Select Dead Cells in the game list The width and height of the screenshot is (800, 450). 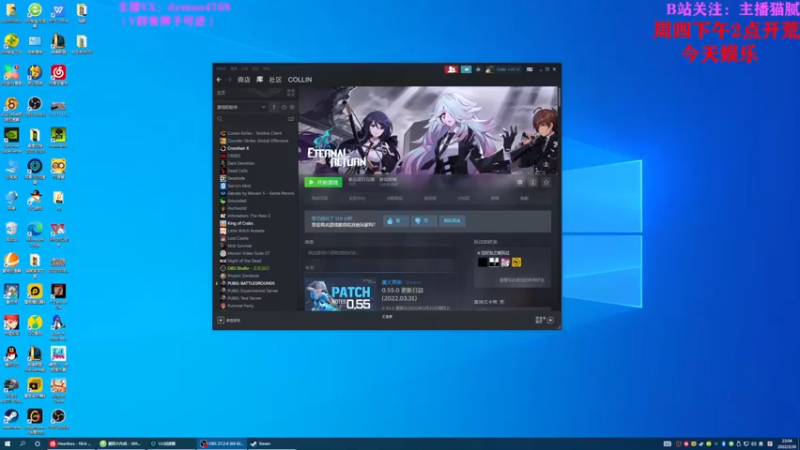237,171
